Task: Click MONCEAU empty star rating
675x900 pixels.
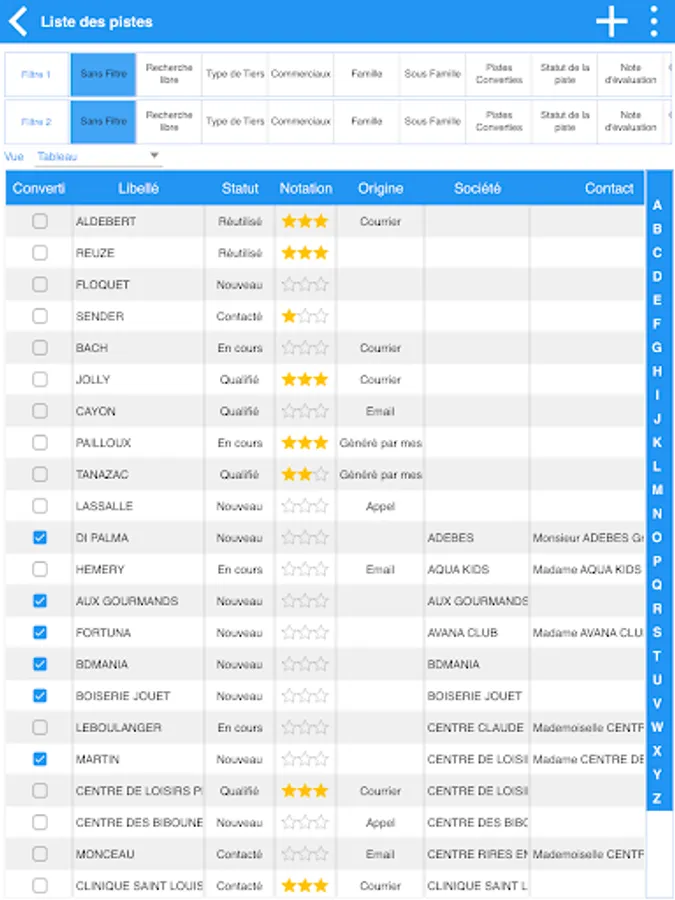Action: point(305,854)
